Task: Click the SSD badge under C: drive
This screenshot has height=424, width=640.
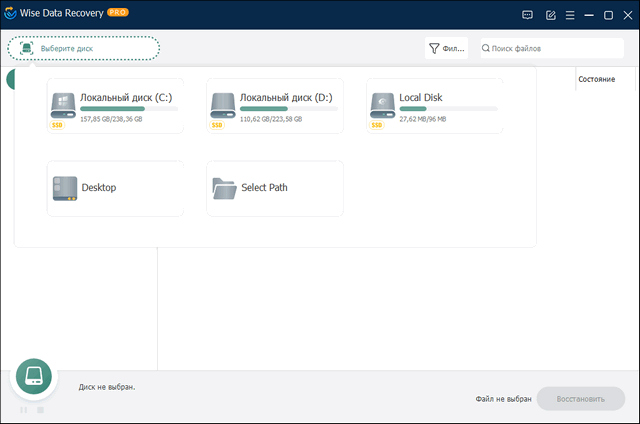Action: (x=57, y=125)
